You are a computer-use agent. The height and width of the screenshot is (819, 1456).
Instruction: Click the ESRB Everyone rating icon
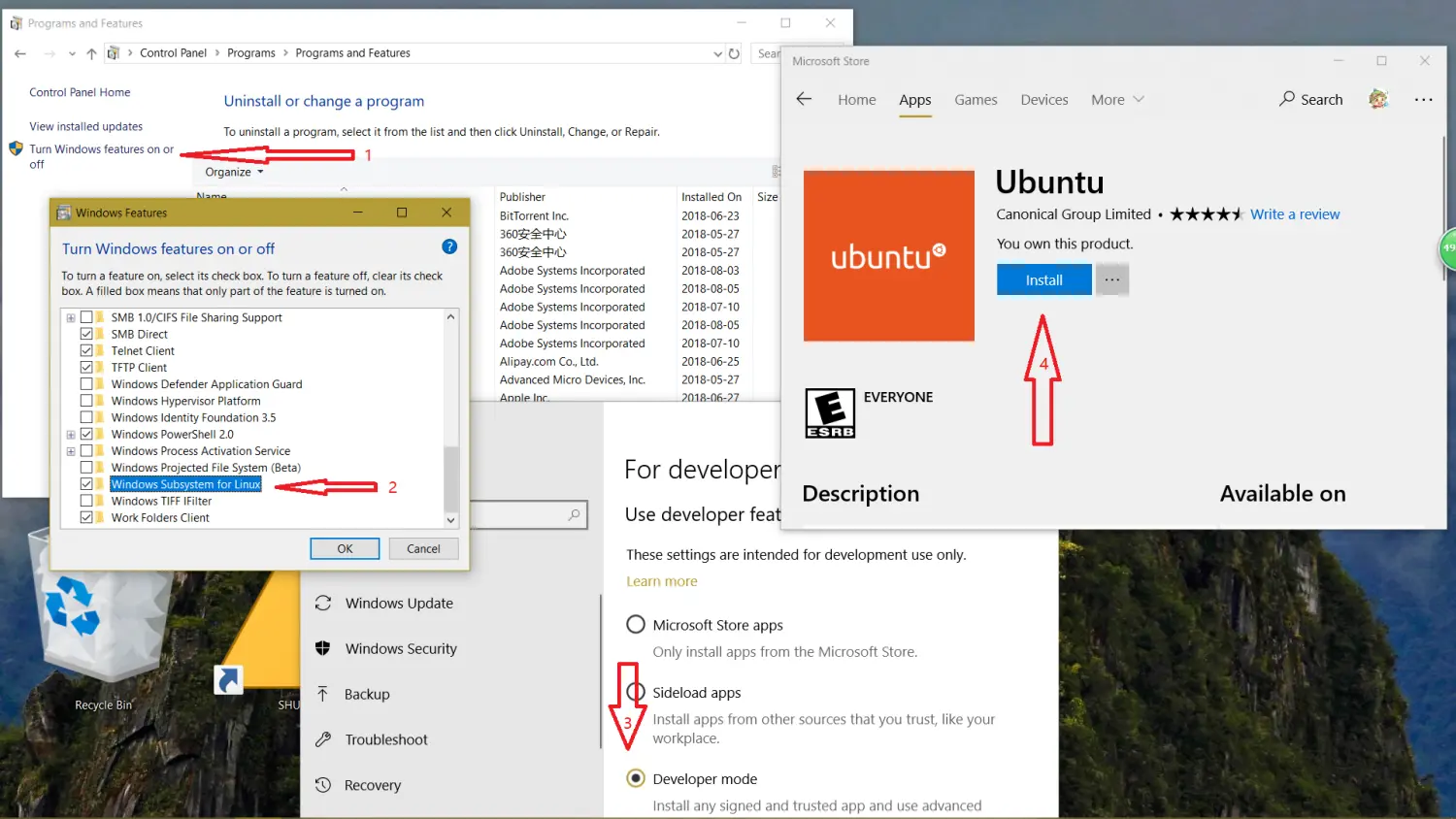[x=830, y=413]
